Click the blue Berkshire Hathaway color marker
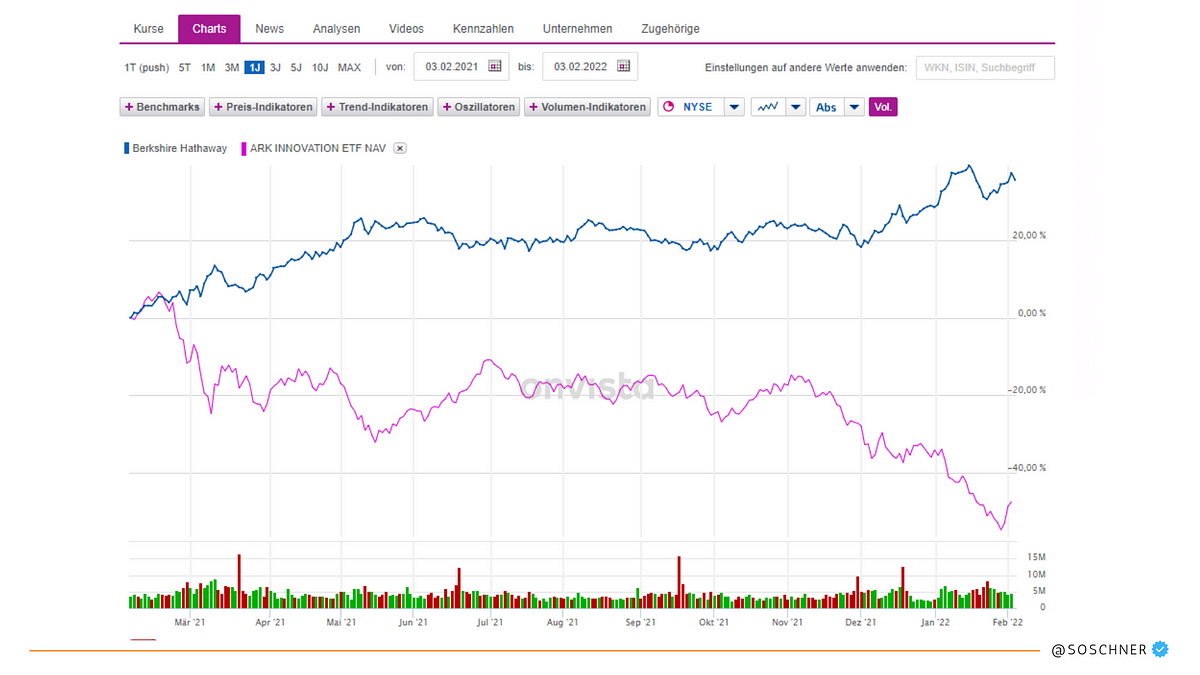 tap(127, 148)
